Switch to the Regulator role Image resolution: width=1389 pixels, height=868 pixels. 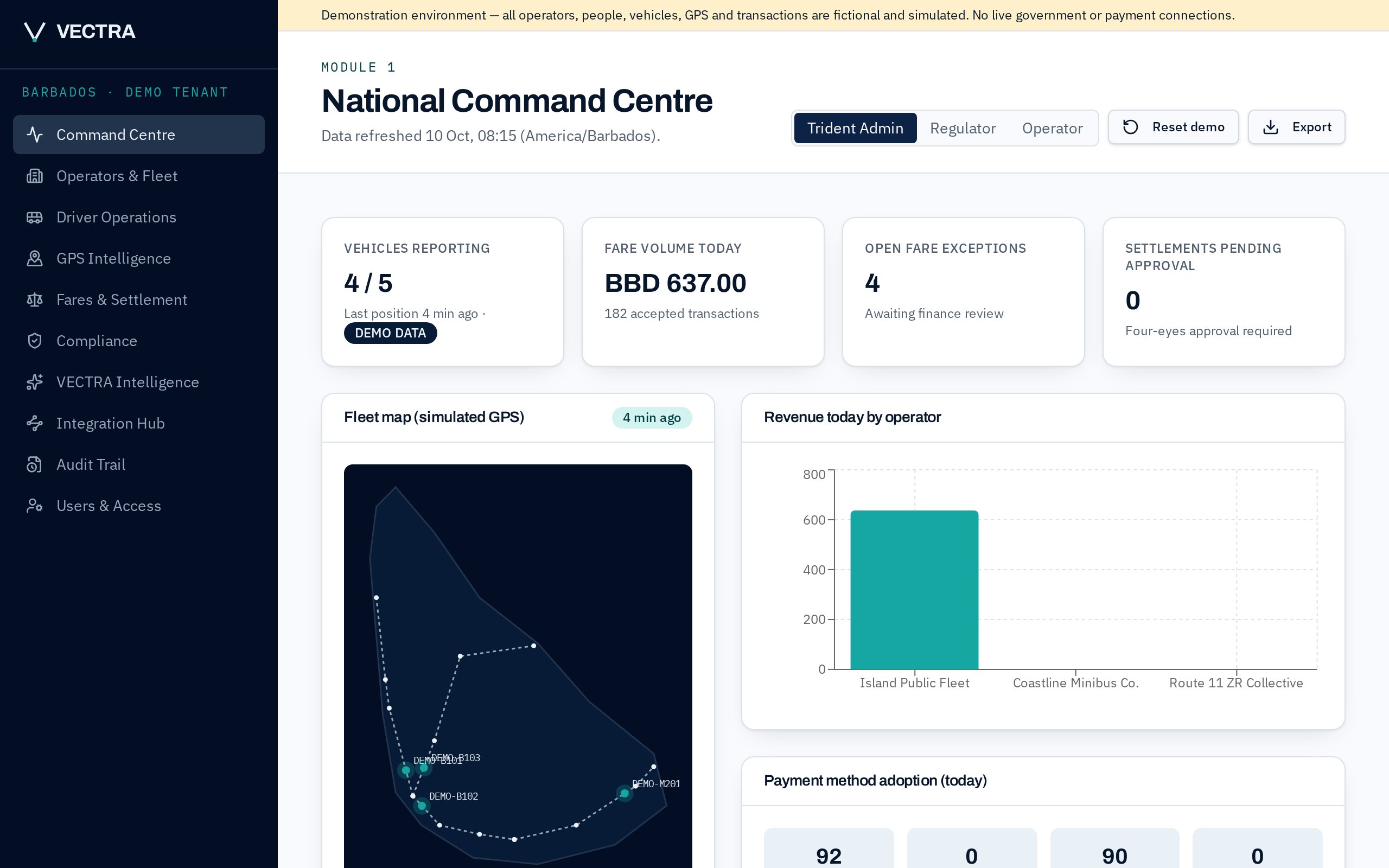963,128
